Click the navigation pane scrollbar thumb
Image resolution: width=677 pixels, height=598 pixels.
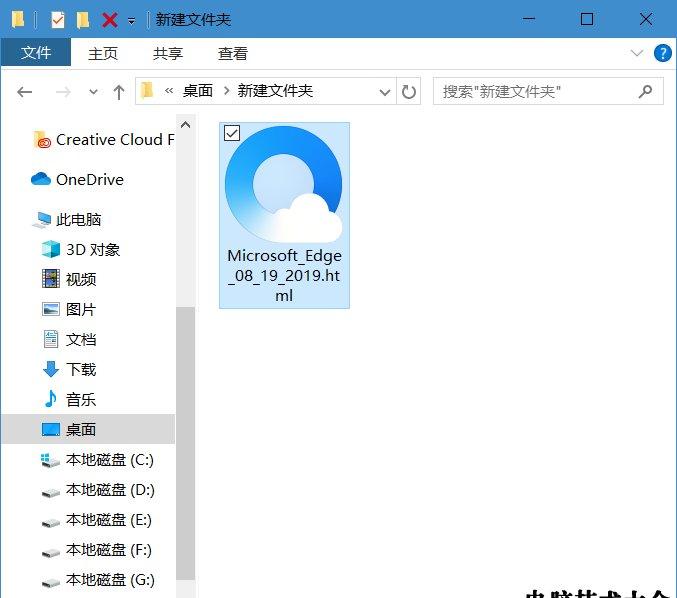(186, 443)
